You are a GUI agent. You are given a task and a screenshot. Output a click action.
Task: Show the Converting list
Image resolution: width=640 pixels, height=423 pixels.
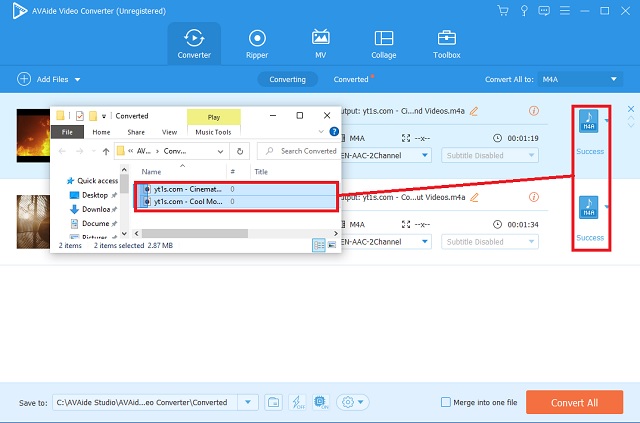point(287,79)
